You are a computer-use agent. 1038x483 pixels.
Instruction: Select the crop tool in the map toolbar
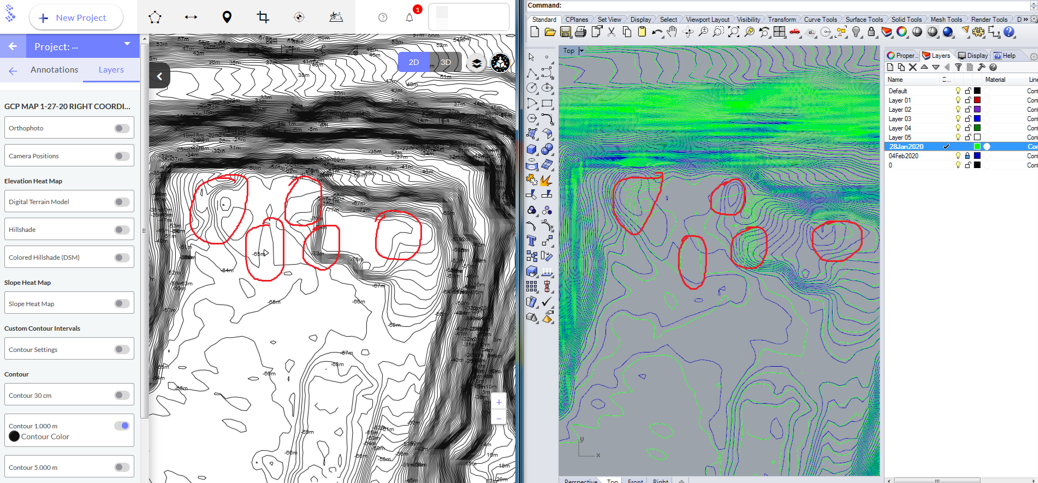[x=263, y=17]
